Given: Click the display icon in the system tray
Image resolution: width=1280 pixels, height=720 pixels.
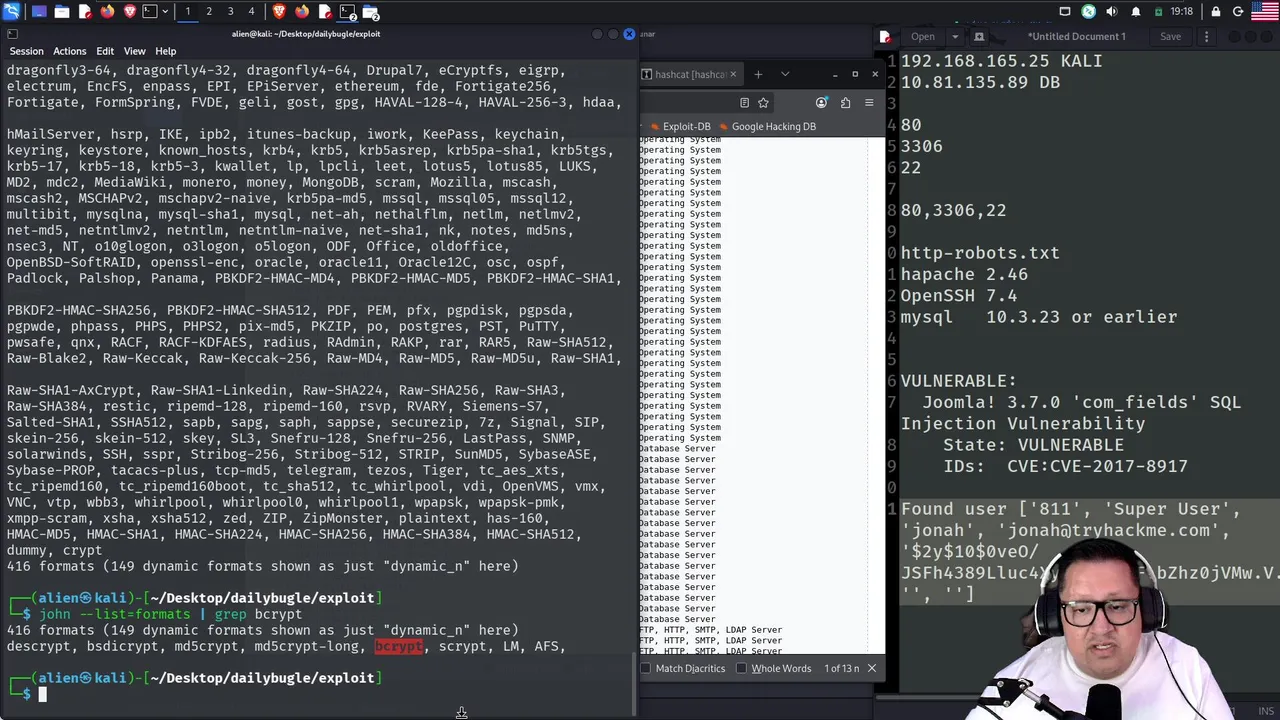Looking at the screenshot, I should [x=1065, y=11].
